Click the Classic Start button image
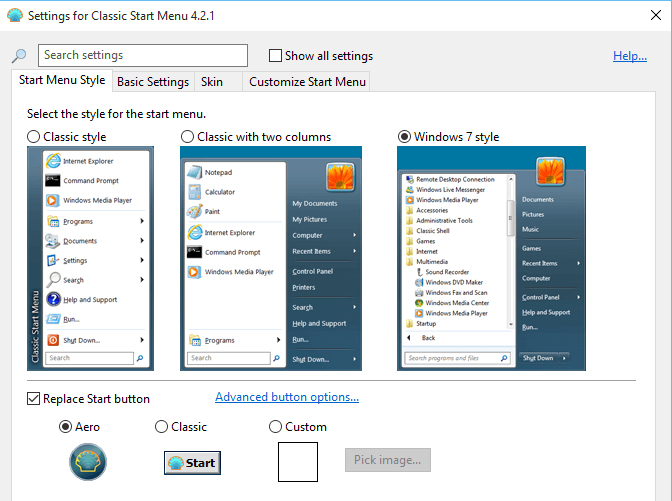Screen dimensions: 672x501 tap(191, 463)
